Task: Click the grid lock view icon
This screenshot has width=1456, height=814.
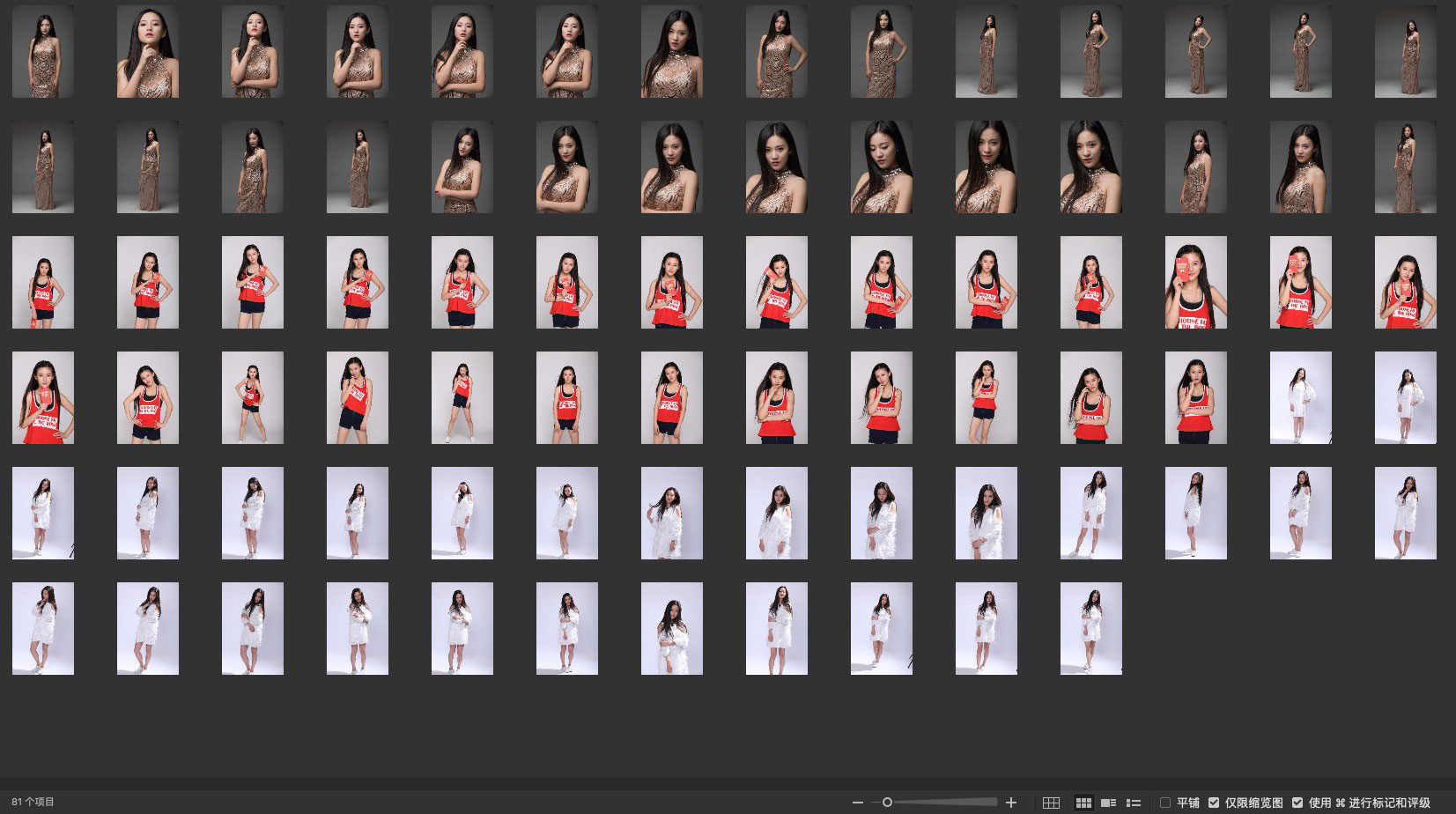Action: tap(1051, 803)
